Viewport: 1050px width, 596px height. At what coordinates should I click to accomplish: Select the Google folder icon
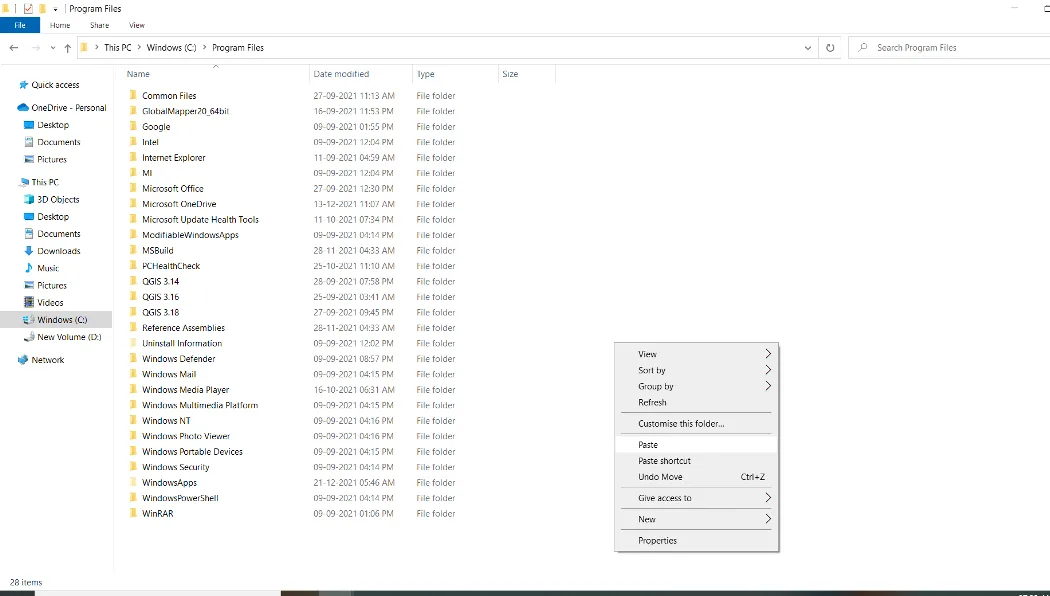tap(133, 127)
